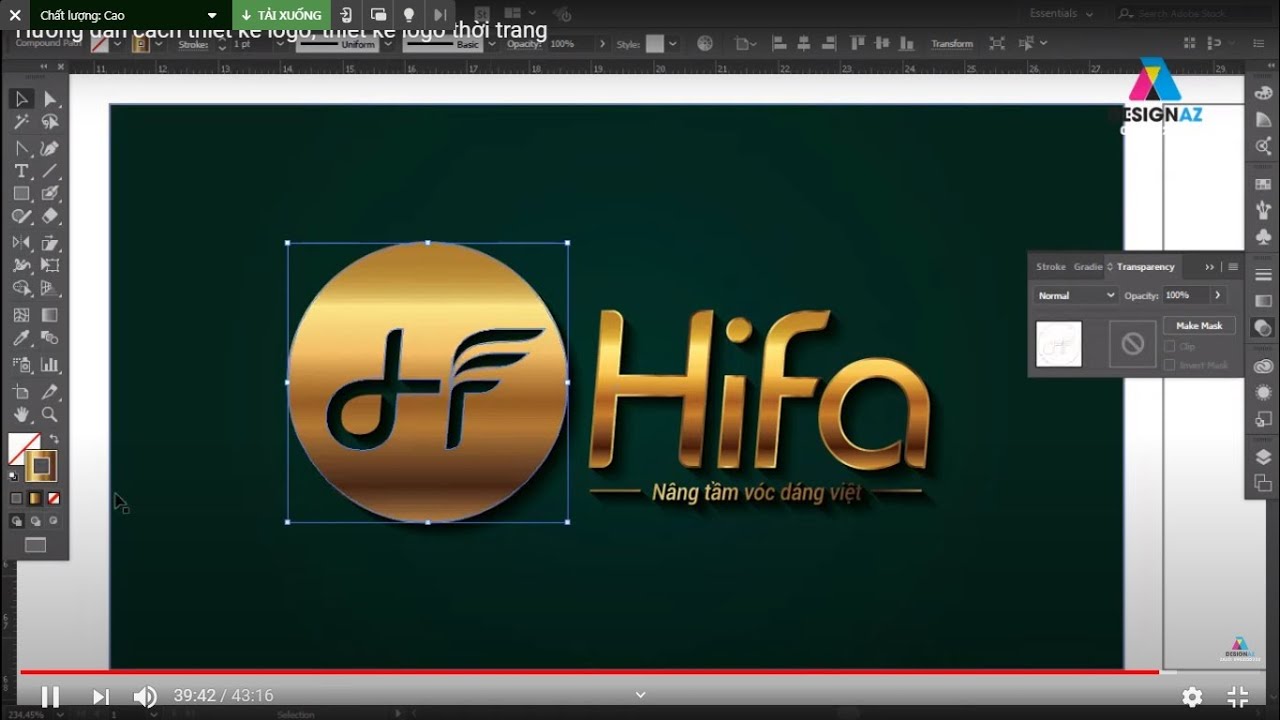The image size is (1280, 720).
Task: Click the artwork thumbnail in Transparency panel
Action: coord(1059,344)
